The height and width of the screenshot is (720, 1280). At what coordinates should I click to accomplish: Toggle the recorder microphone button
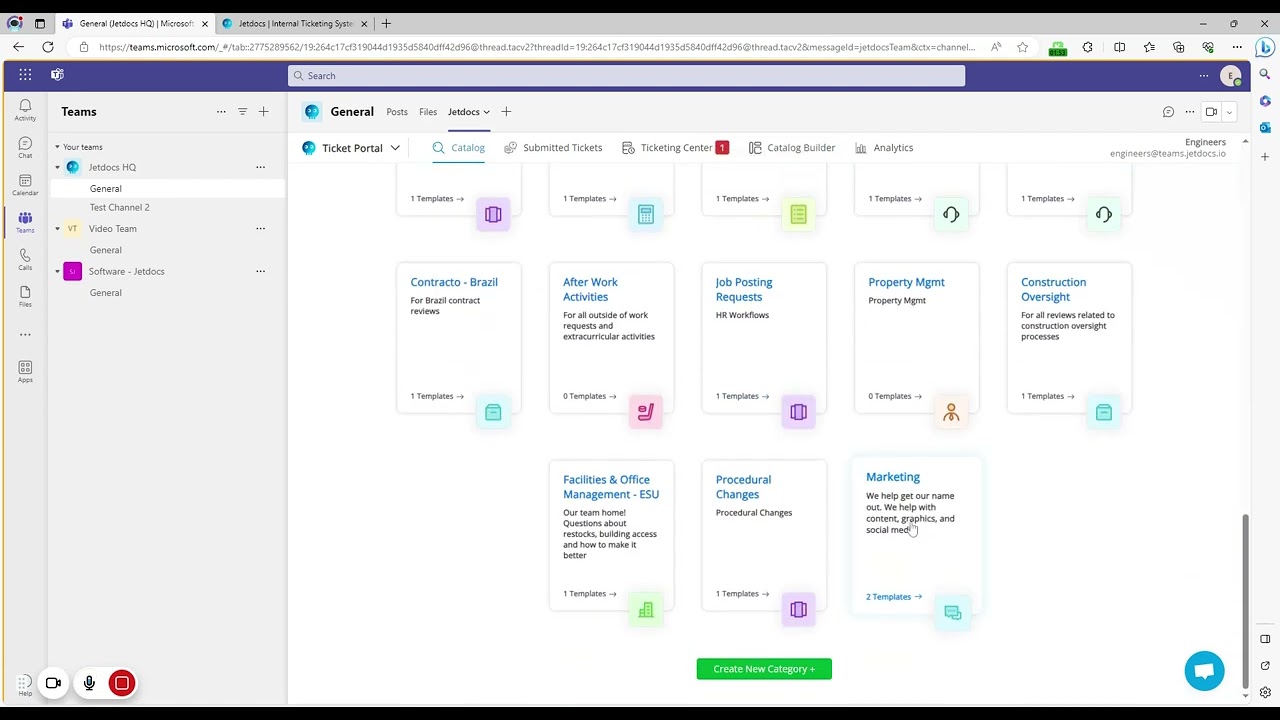tap(89, 683)
